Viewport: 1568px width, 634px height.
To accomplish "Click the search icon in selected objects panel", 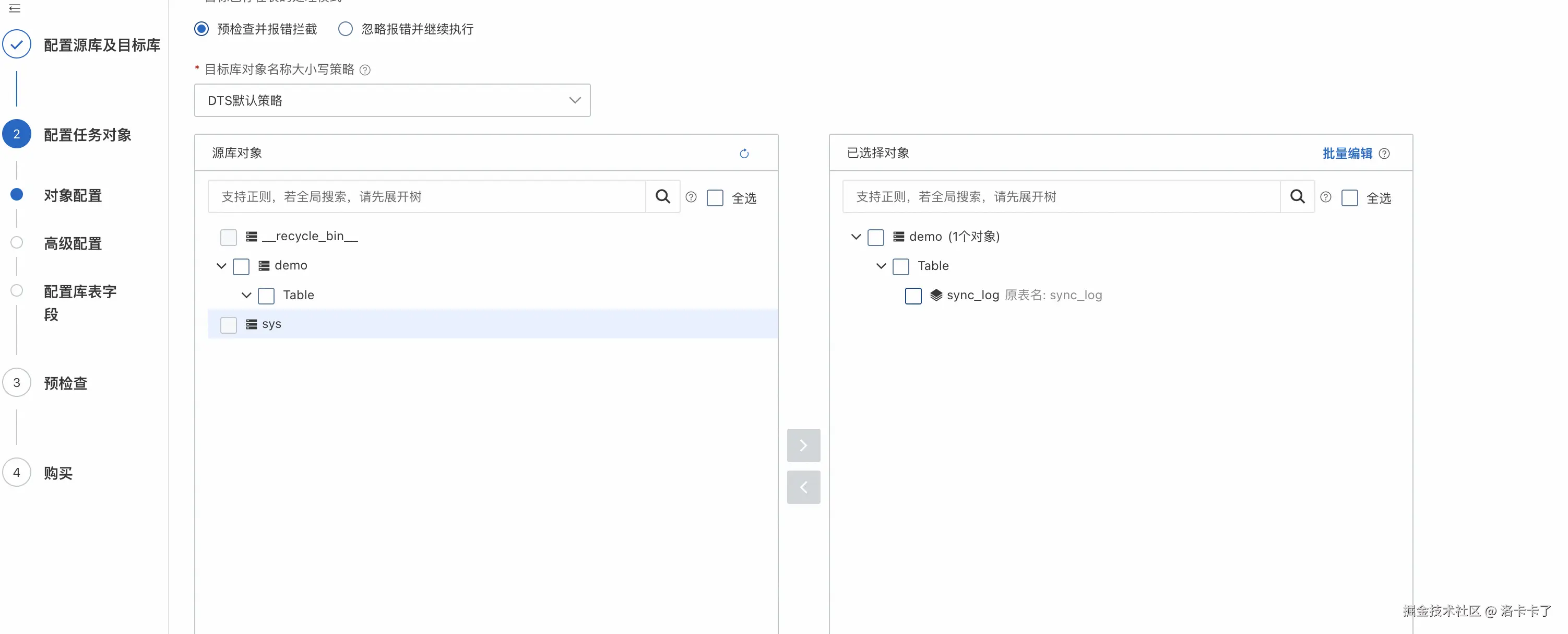I will pos(1297,196).
